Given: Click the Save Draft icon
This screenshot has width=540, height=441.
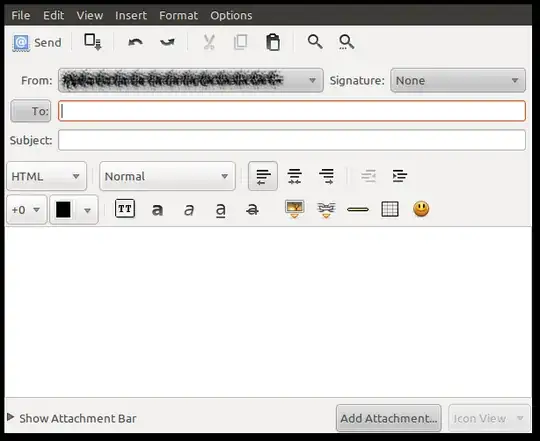Looking at the screenshot, I should coord(93,42).
